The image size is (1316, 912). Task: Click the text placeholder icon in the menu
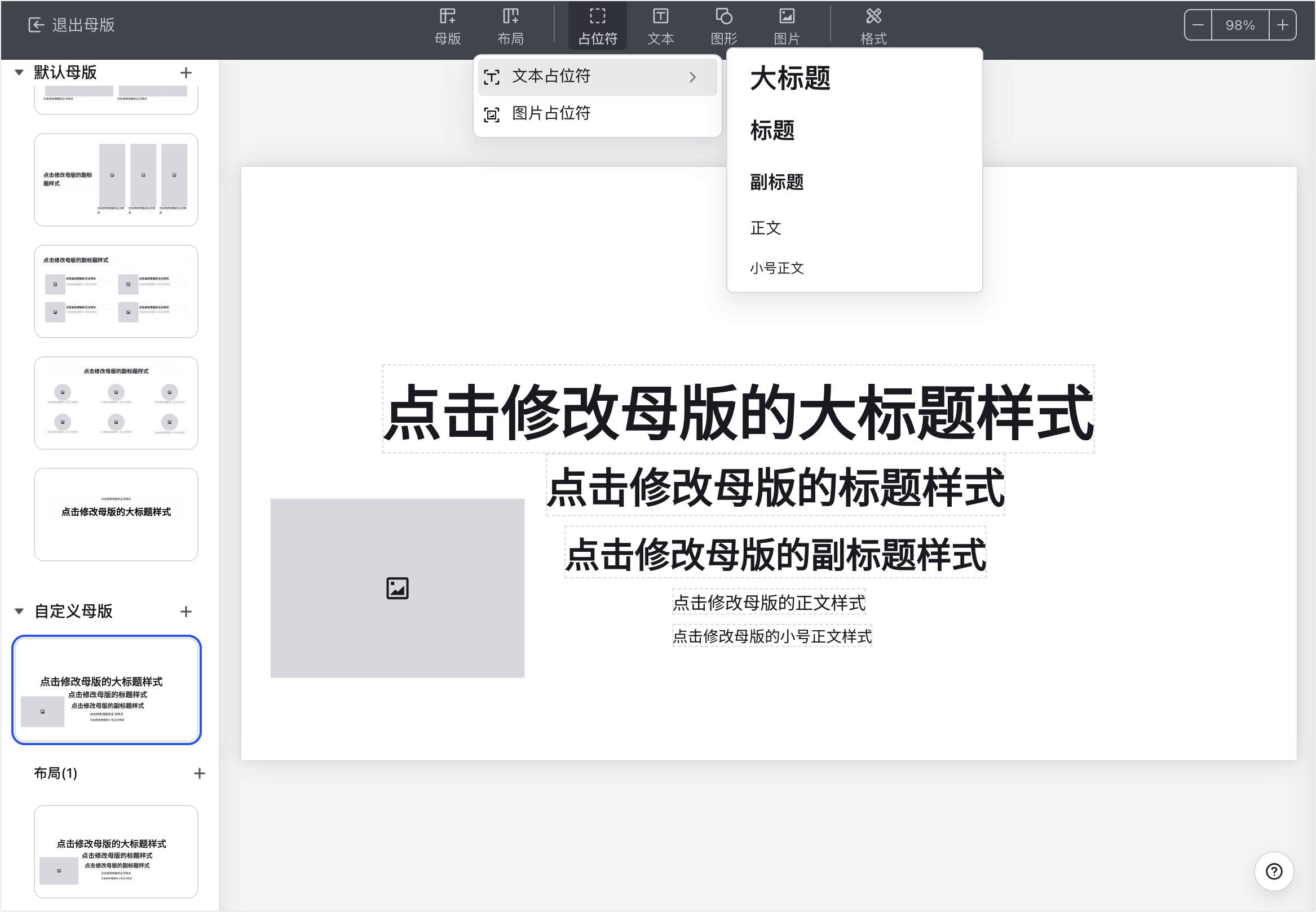pyautogui.click(x=492, y=77)
